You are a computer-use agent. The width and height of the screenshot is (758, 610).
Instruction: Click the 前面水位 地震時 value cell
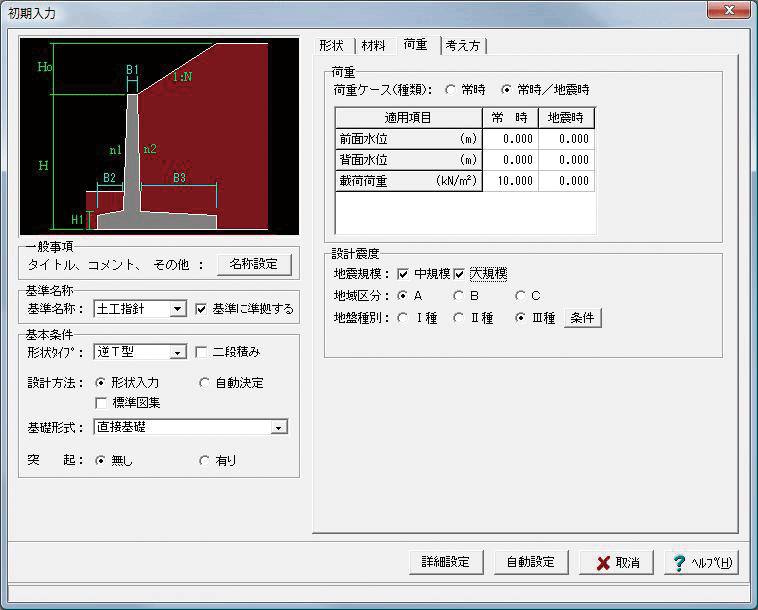coord(567,139)
